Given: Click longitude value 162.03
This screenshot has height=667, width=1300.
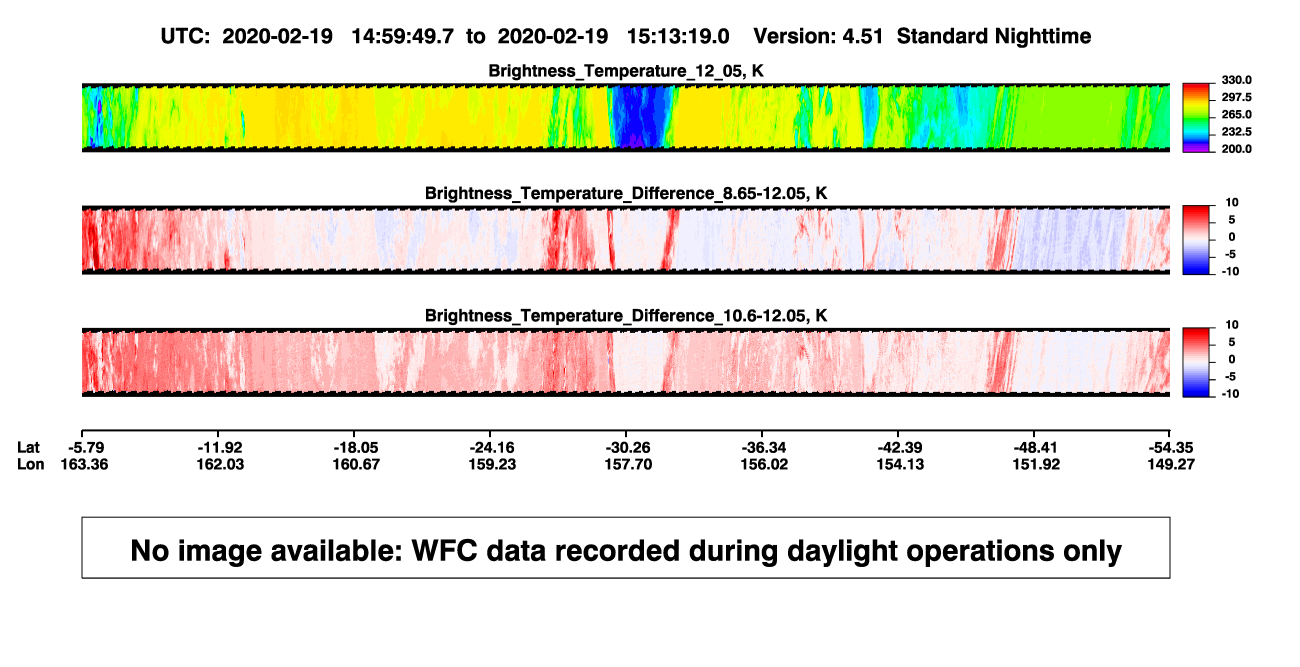Looking at the screenshot, I should tap(220, 463).
